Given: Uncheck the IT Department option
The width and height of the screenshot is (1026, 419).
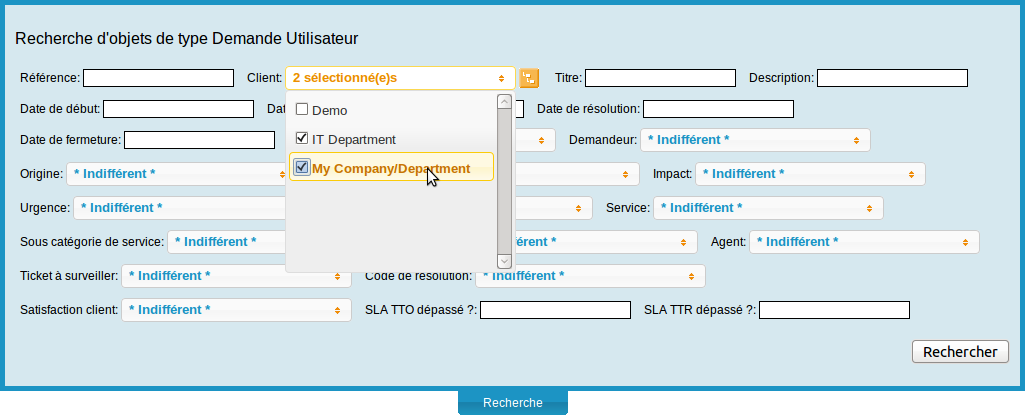Looking at the screenshot, I should pyautogui.click(x=302, y=138).
